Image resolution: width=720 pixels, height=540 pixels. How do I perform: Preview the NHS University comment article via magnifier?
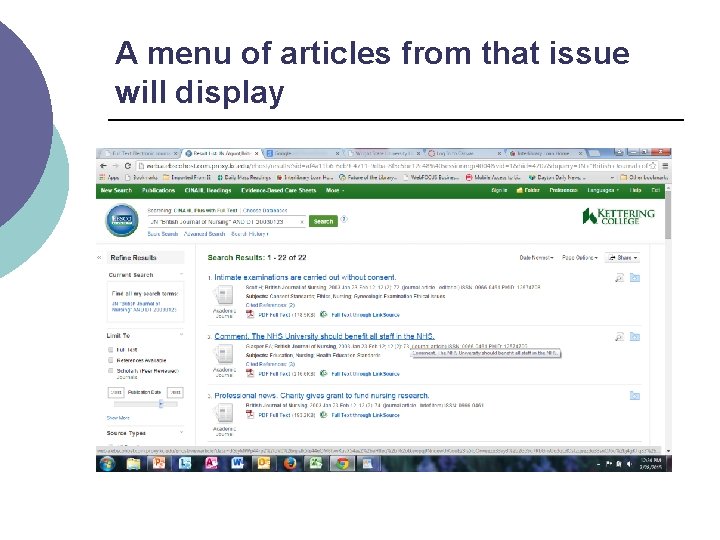[x=619, y=337]
